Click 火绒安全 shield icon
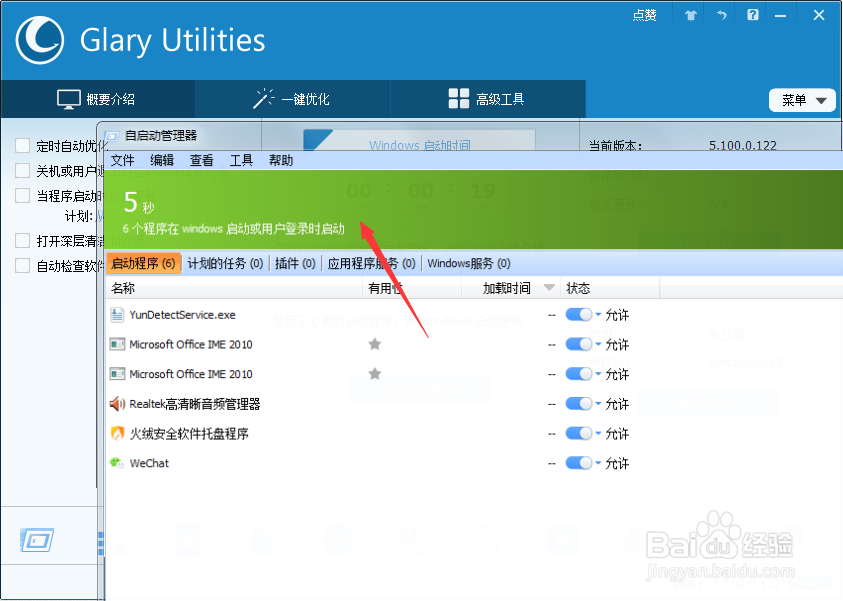The width and height of the screenshot is (843, 601). pyautogui.click(x=117, y=433)
